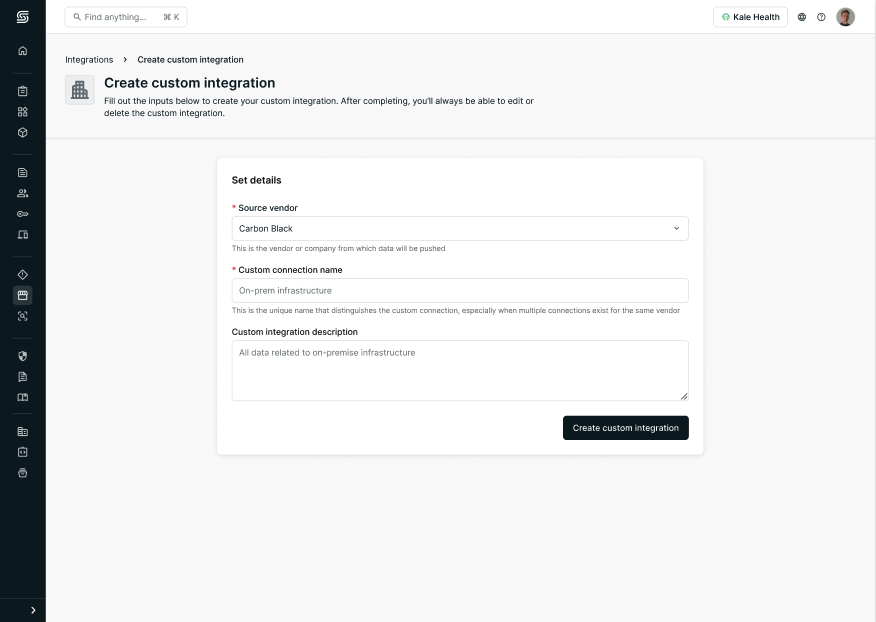This screenshot has width=876, height=622.
Task: Open the Kale Health workspace switcher
Action: click(x=750, y=17)
